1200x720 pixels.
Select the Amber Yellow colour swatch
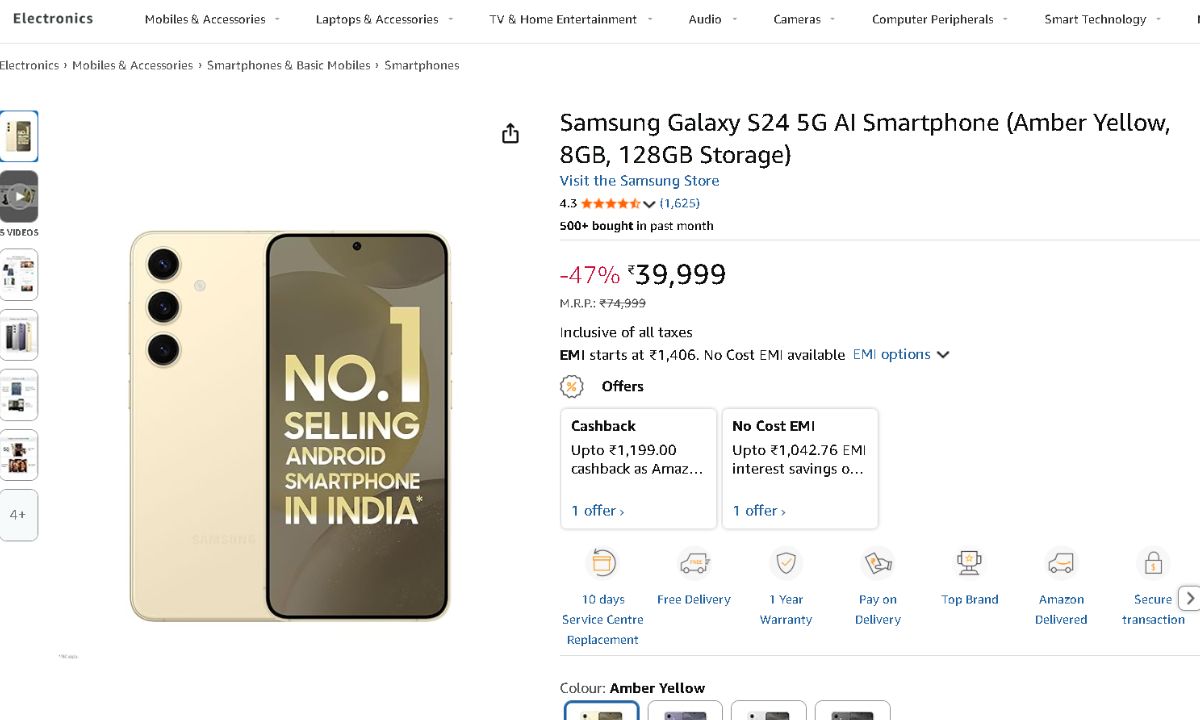pyautogui.click(x=601, y=710)
